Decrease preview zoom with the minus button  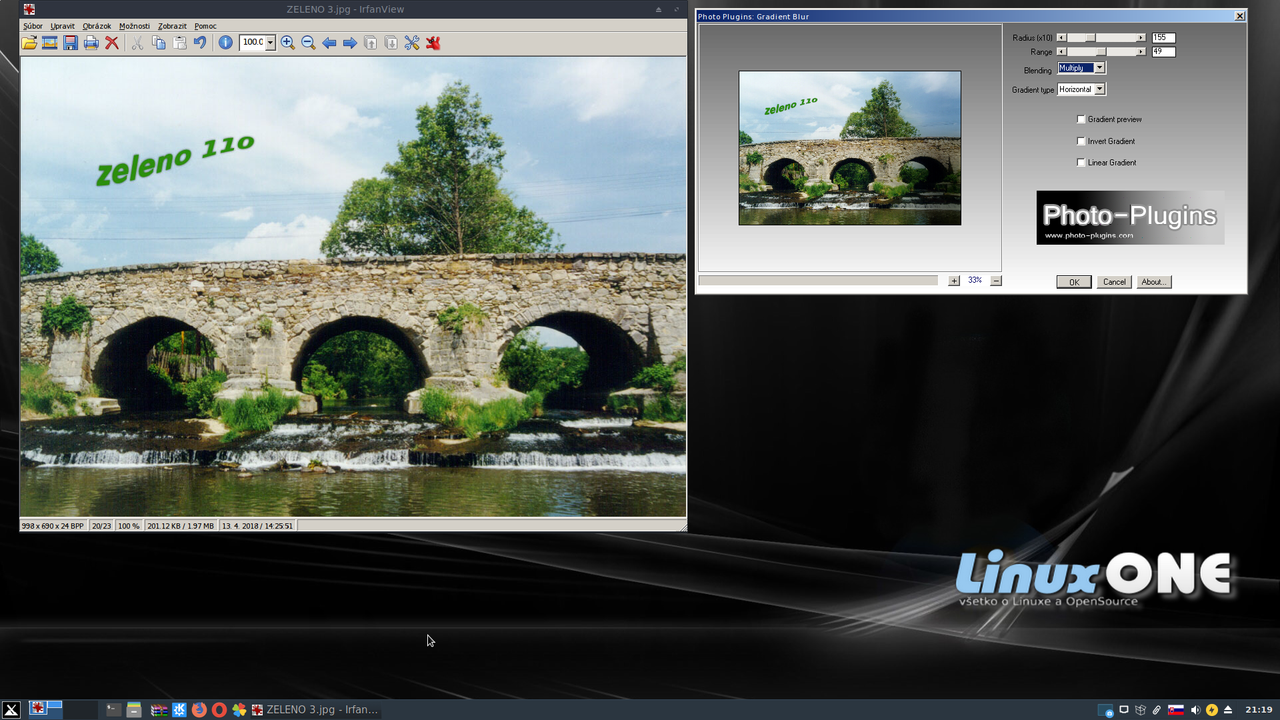[996, 281]
